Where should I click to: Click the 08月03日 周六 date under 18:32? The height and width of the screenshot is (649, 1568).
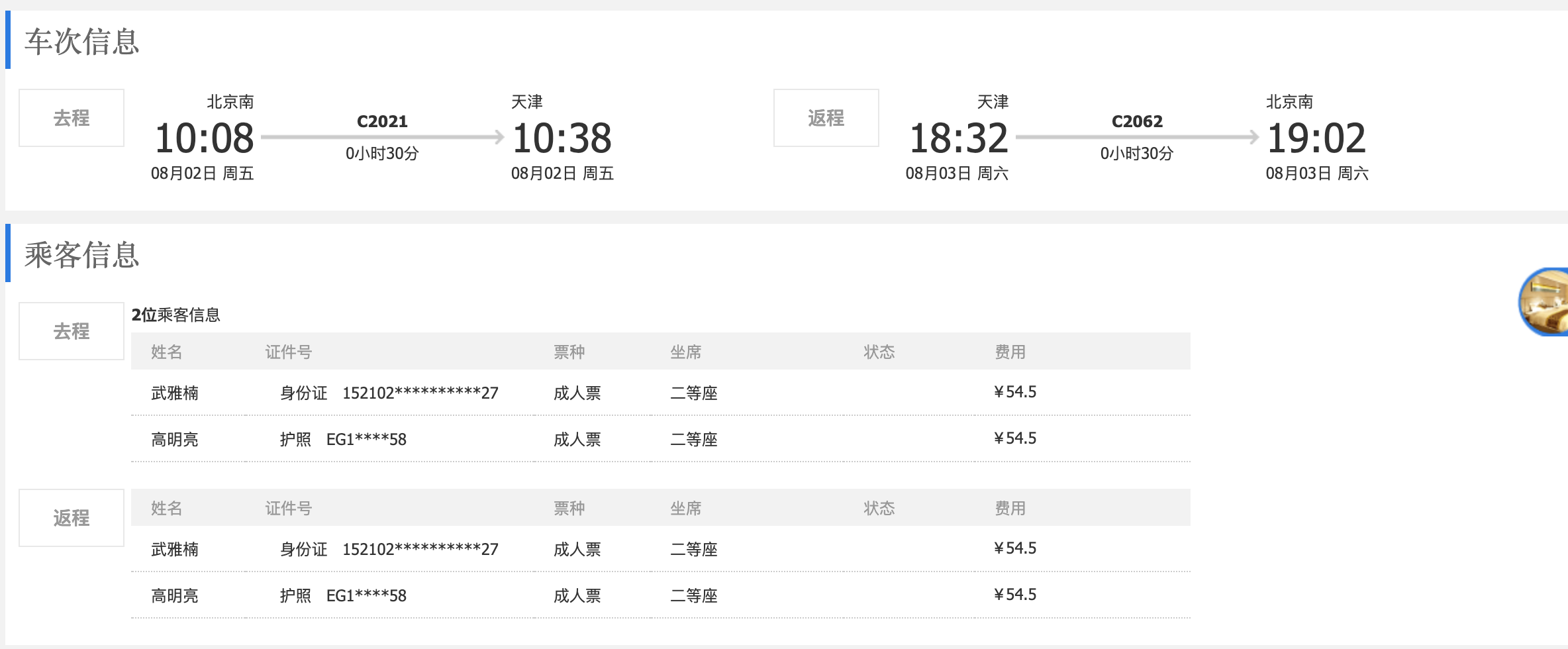pos(957,174)
